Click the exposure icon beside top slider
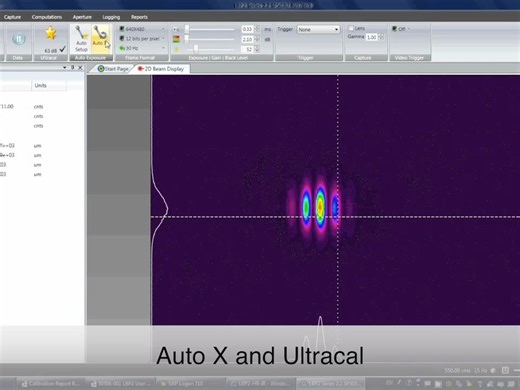 (x=176, y=29)
